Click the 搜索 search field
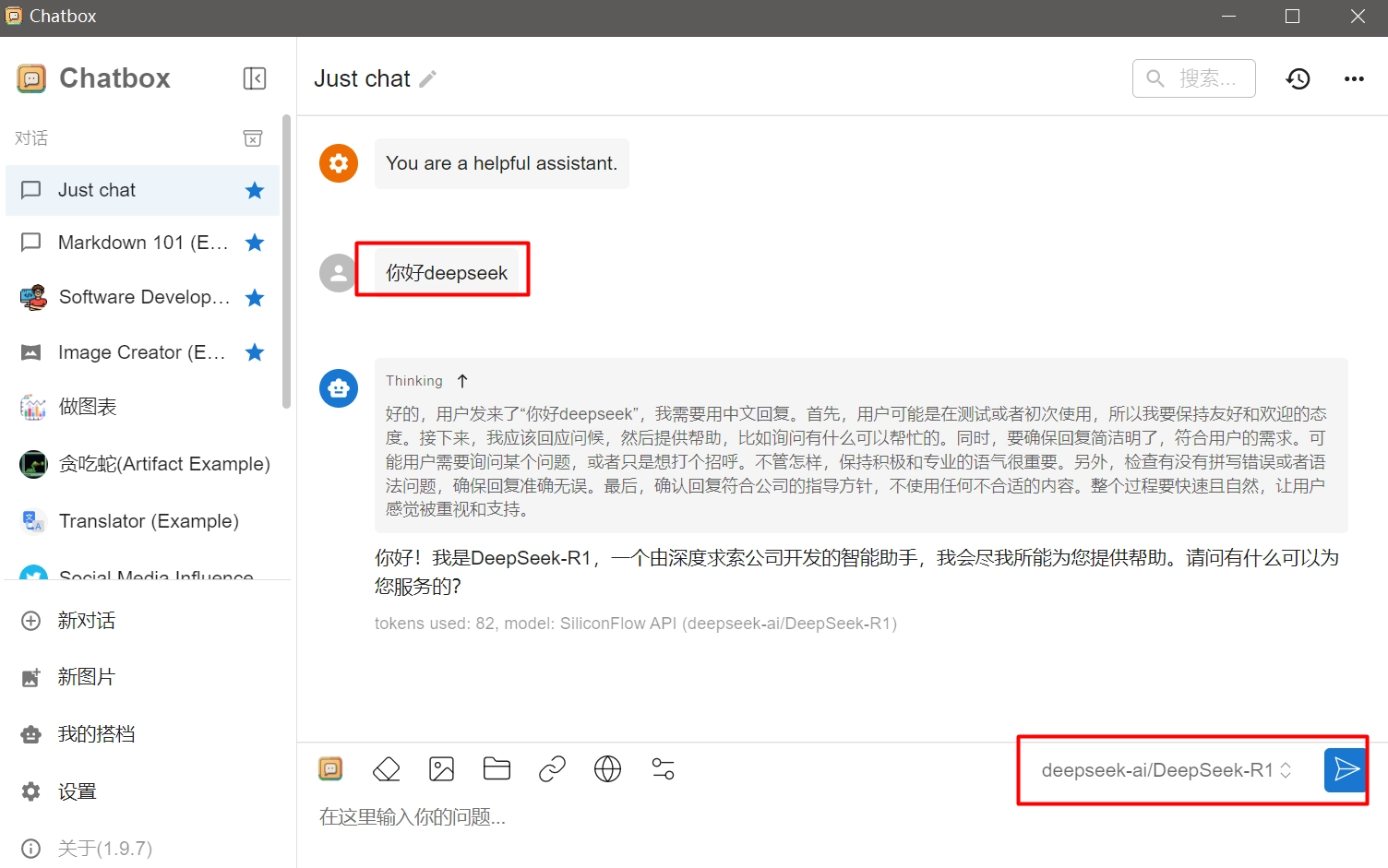 (x=1193, y=78)
